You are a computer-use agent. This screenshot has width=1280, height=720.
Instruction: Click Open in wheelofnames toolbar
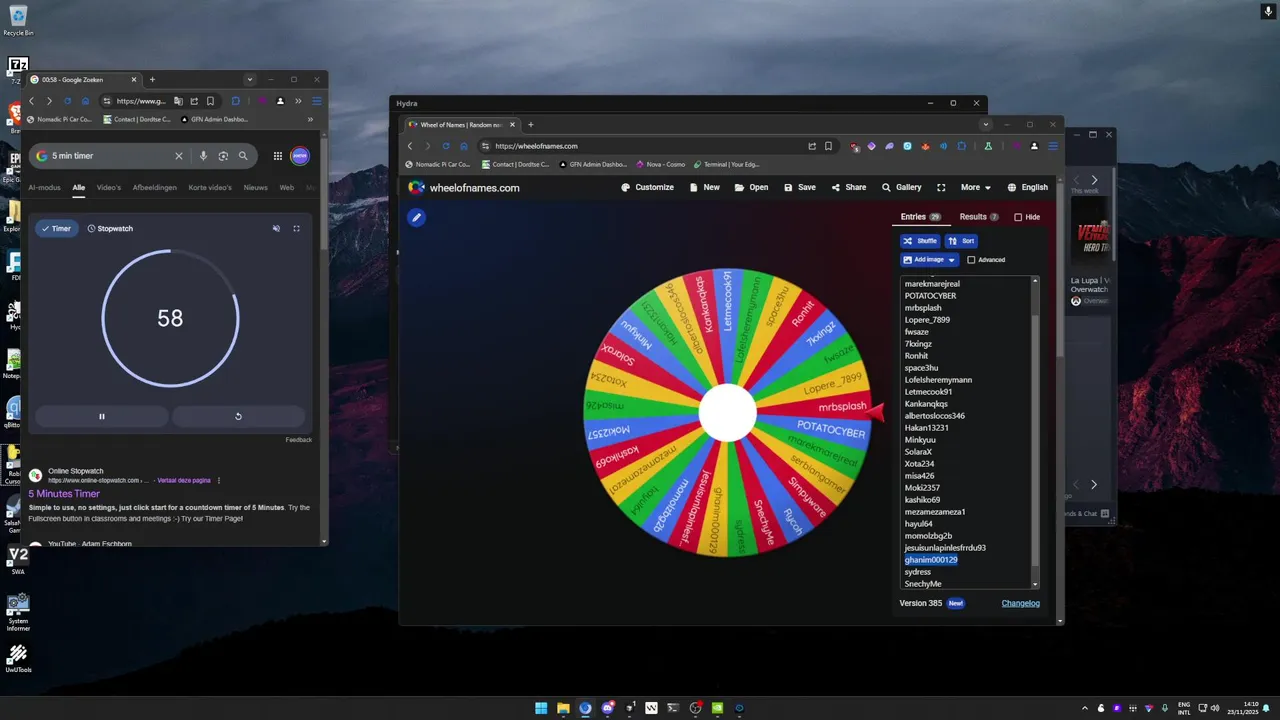(751, 187)
